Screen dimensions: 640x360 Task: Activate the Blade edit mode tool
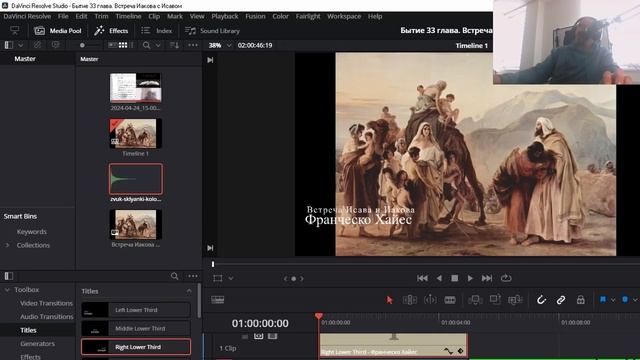(450, 300)
